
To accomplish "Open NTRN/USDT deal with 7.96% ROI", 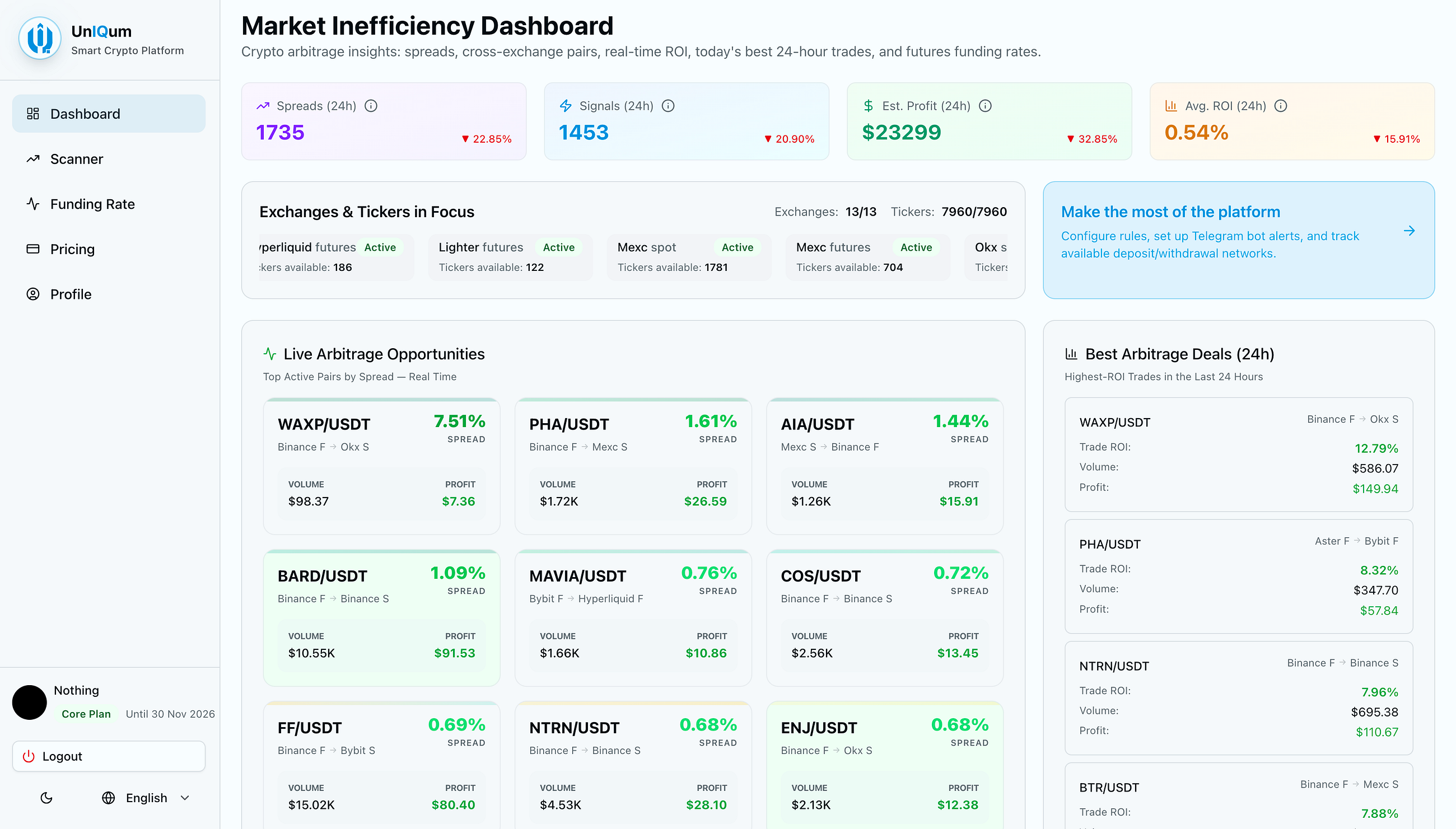I will (1238, 698).
